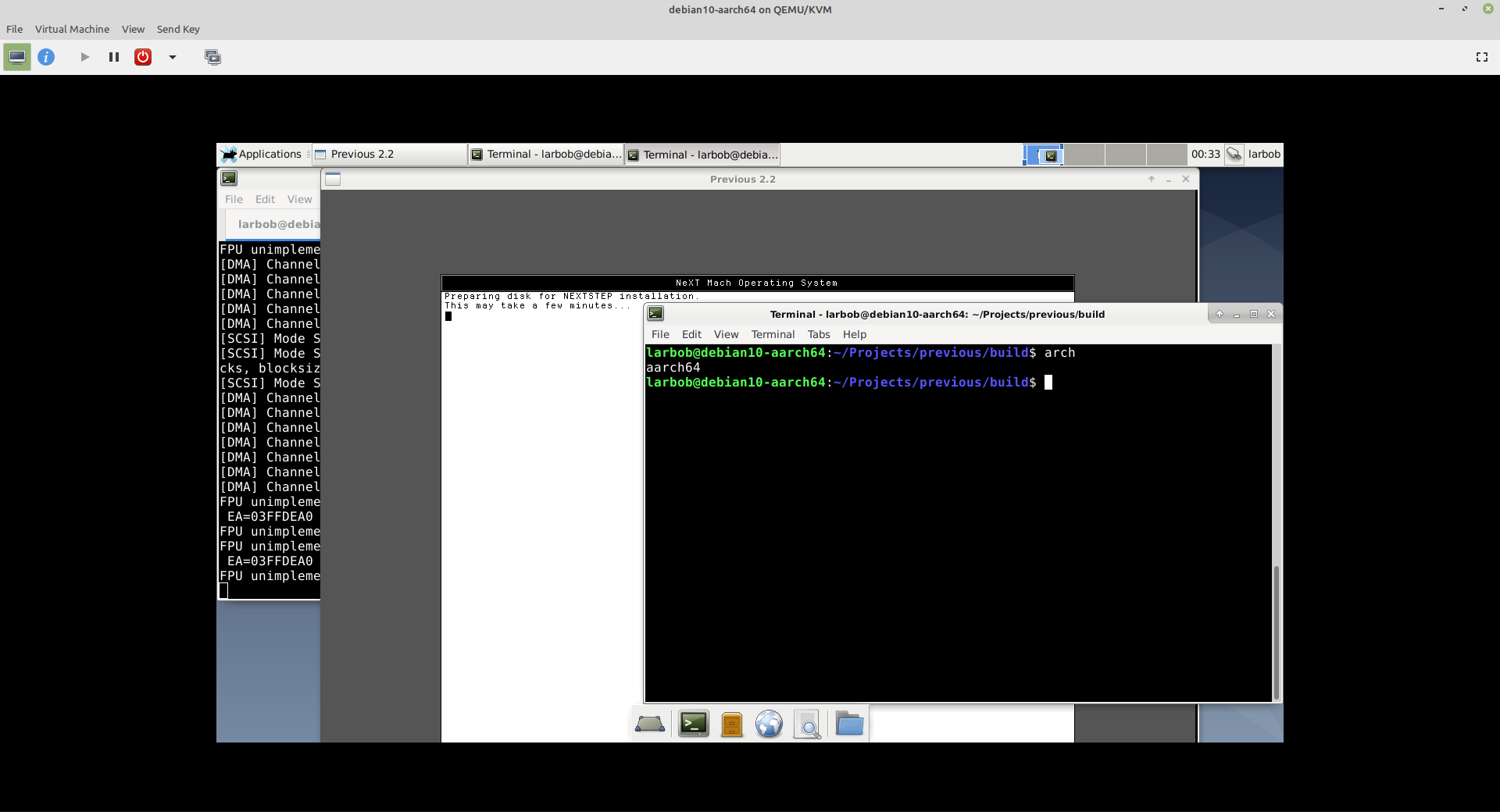This screenshot has width=1500, height=812.
Task: Open file manager cabinet icon in dock
Action: [x=731, y=725]
